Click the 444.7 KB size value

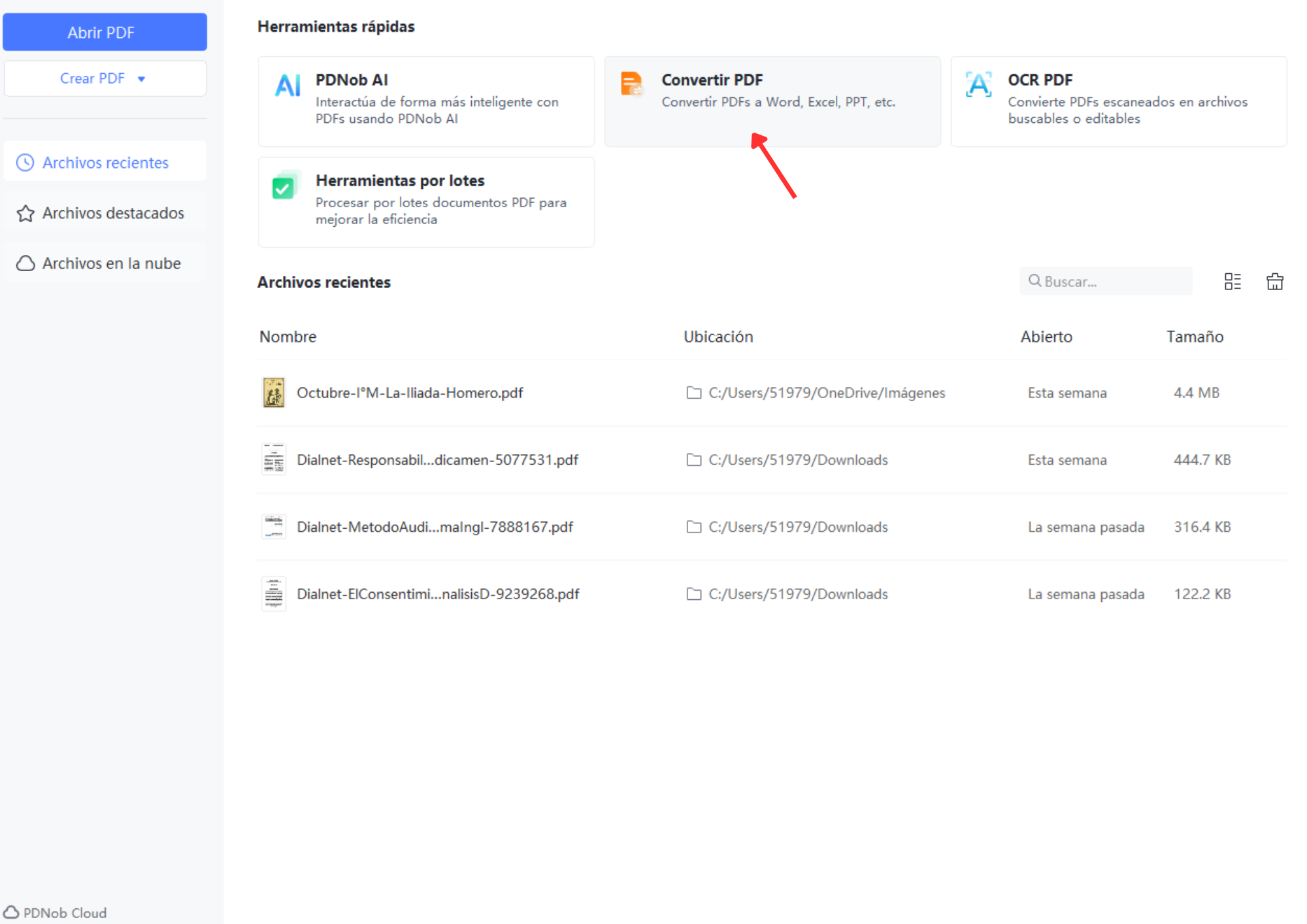[x=1202, y=460]
